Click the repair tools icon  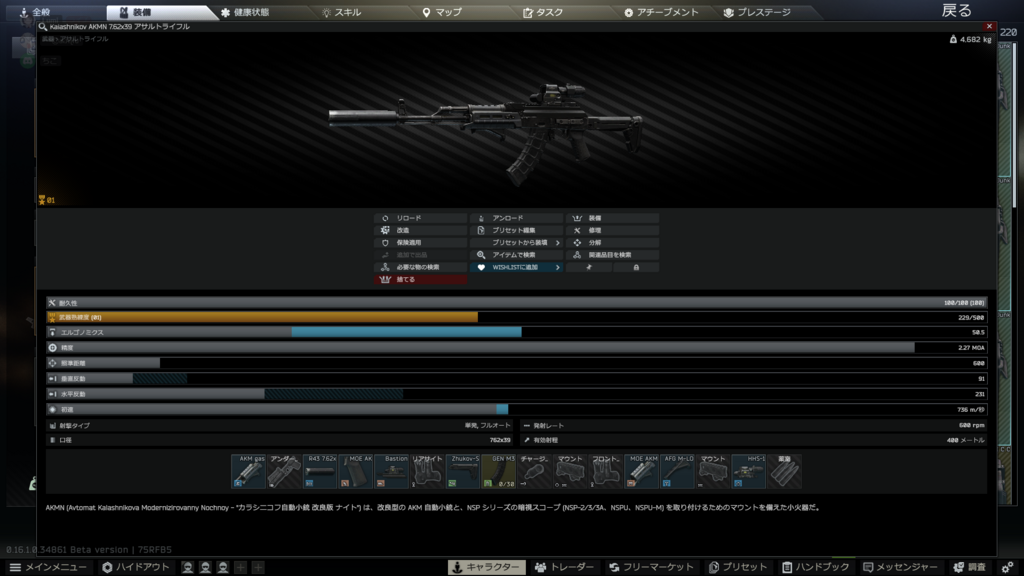pyautogui.click(x=577, y=231)
